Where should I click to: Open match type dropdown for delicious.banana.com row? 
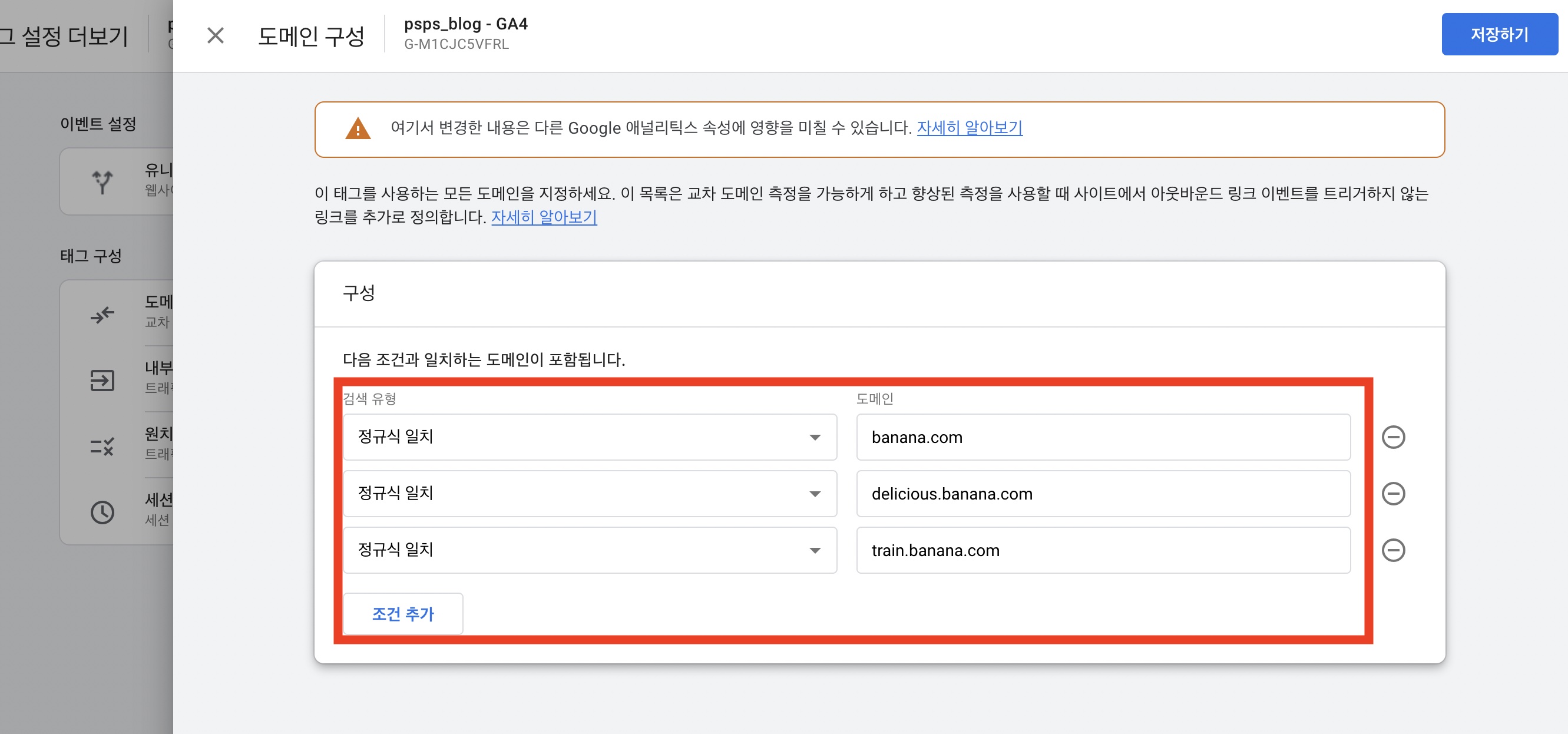[589, 494]
